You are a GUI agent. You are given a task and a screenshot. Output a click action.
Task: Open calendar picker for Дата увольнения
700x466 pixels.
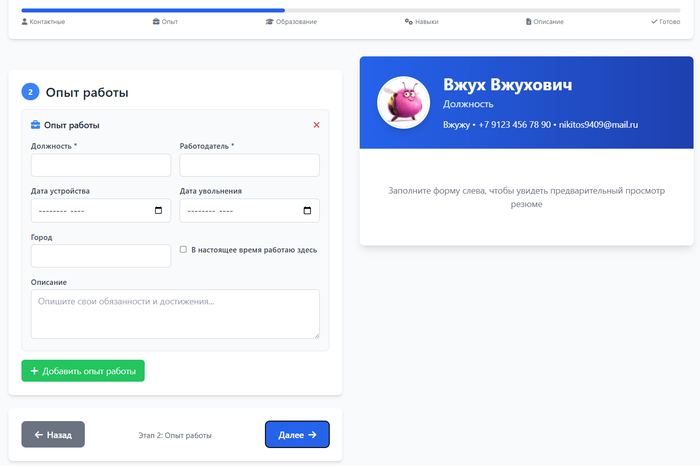pyautogui.click(x=306, y=211)
